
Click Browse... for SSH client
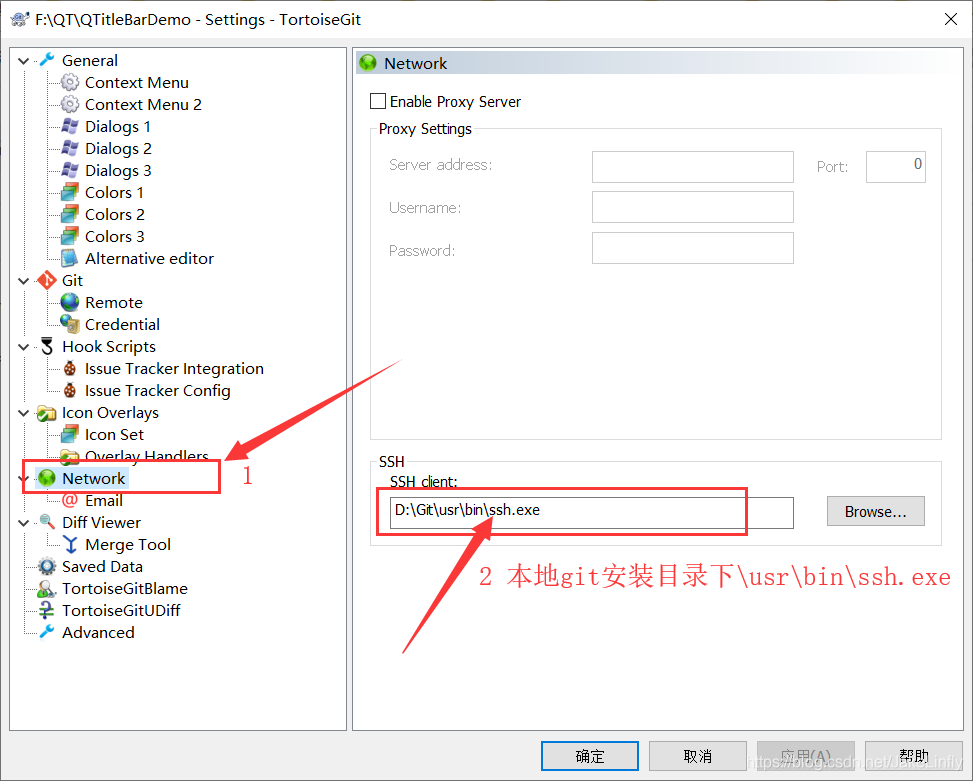[876, 511]
